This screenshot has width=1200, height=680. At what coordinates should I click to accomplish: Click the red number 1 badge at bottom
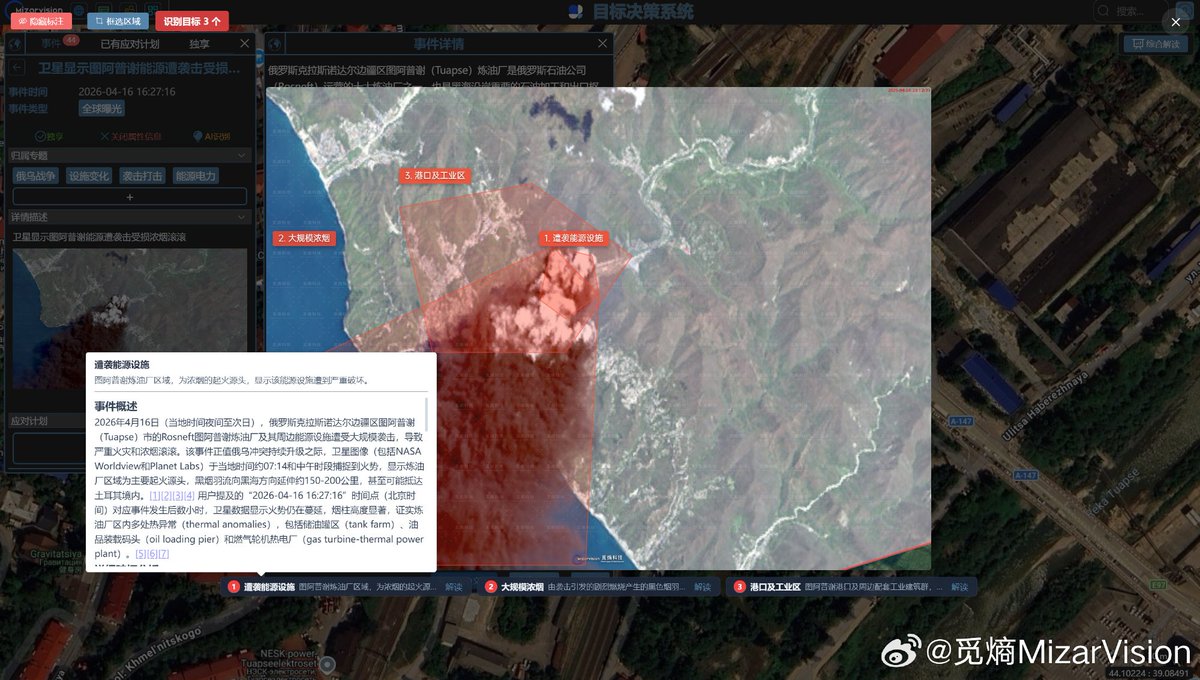click(233, 587)
